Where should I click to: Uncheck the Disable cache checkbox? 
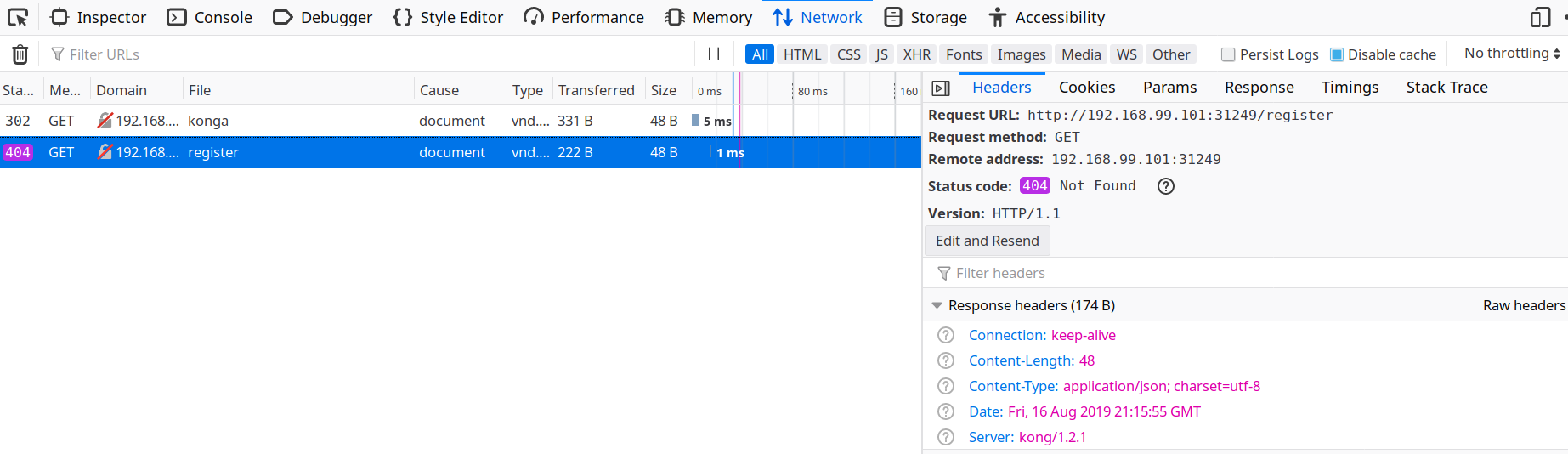pos(1337,54)
